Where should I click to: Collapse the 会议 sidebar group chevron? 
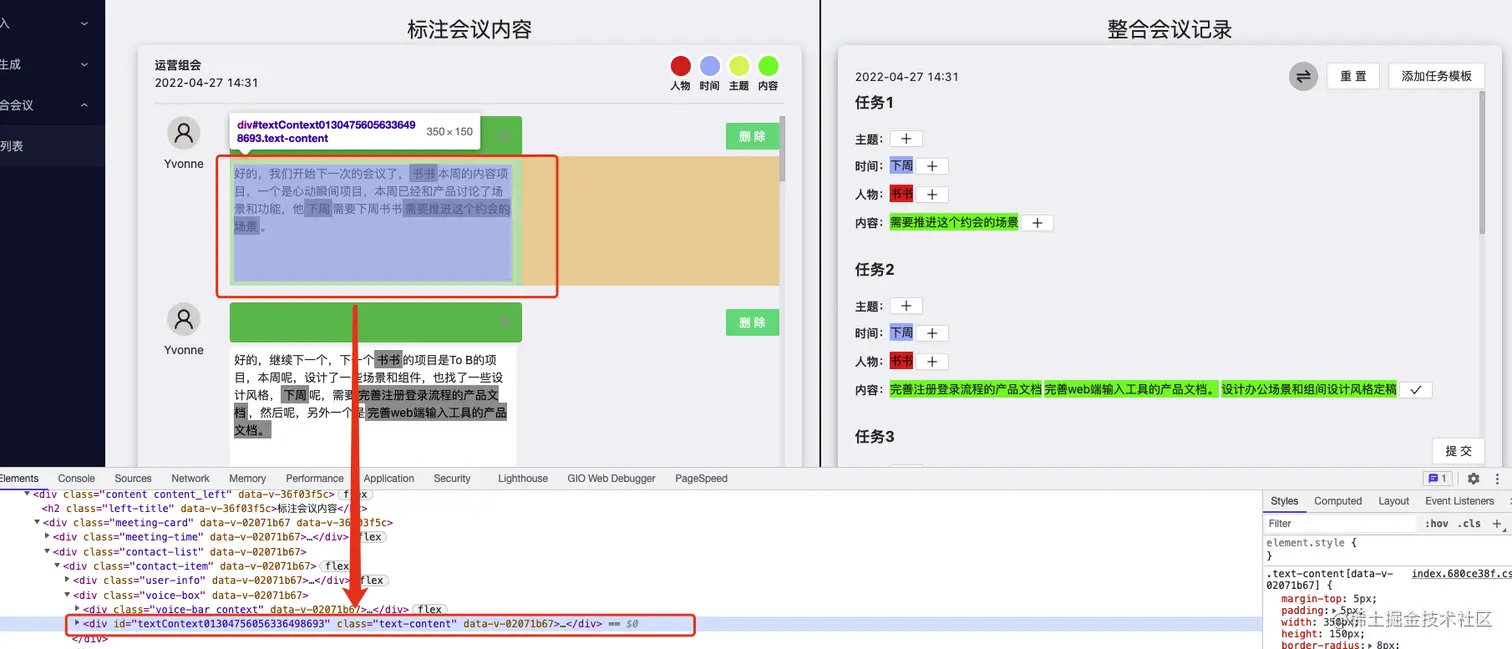(x=84, y=105)
